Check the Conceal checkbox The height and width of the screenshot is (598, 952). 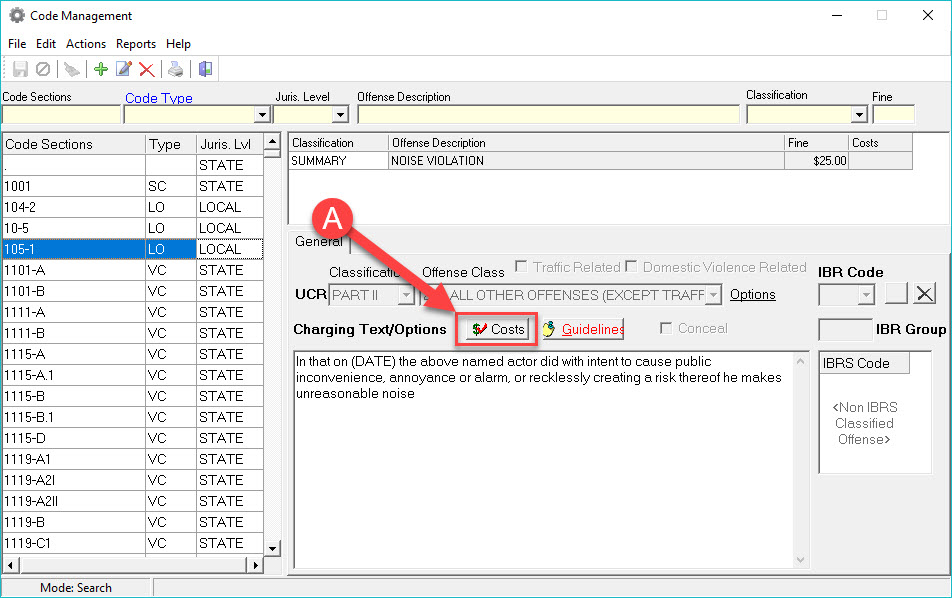pos(666,329)
